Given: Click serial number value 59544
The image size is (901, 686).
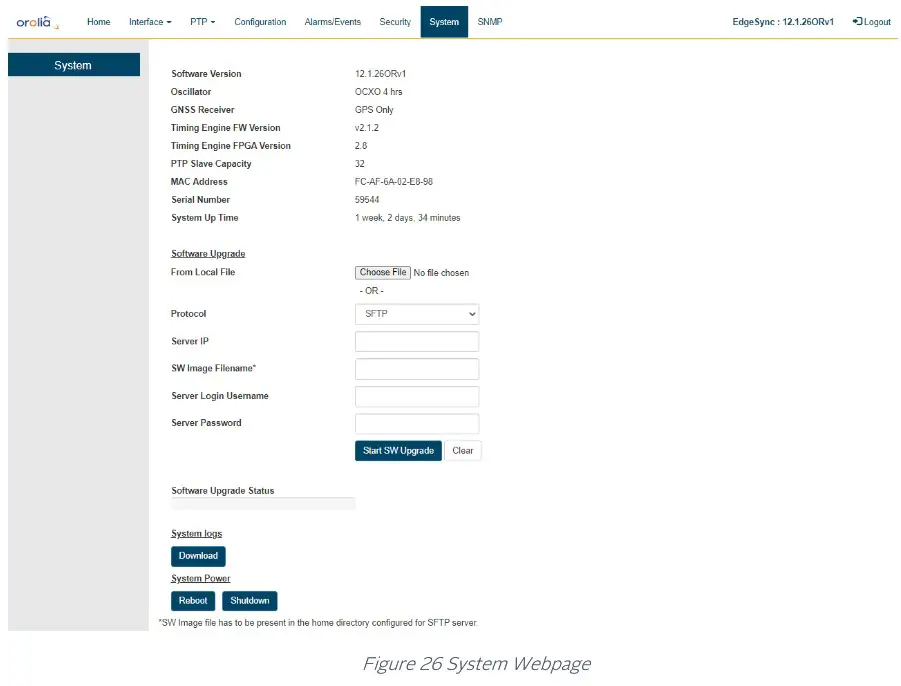Looking at the screenshot, I should pos(367,199).
